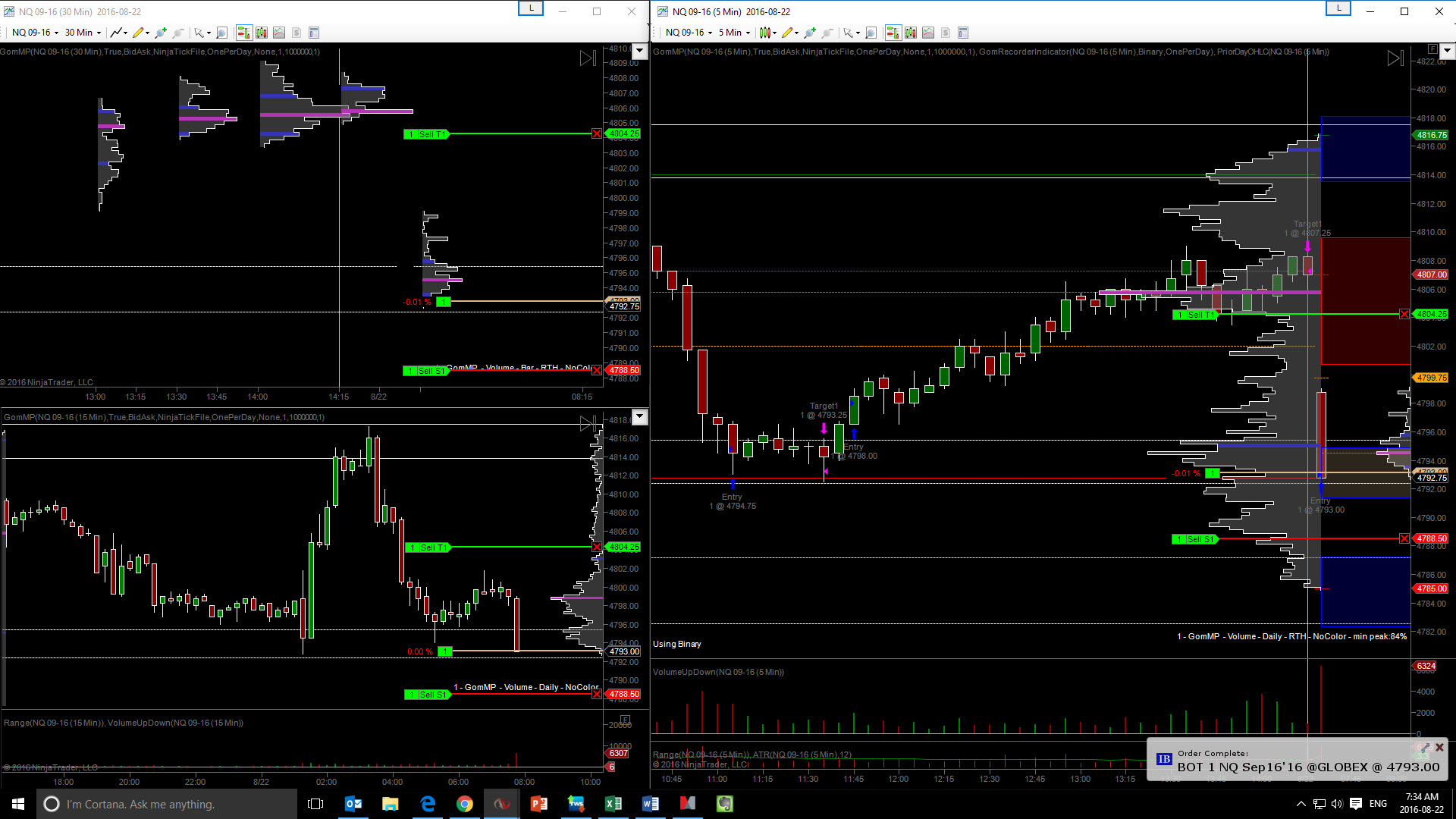Open chart style dropdown in 30 Min window

(118, 33)
